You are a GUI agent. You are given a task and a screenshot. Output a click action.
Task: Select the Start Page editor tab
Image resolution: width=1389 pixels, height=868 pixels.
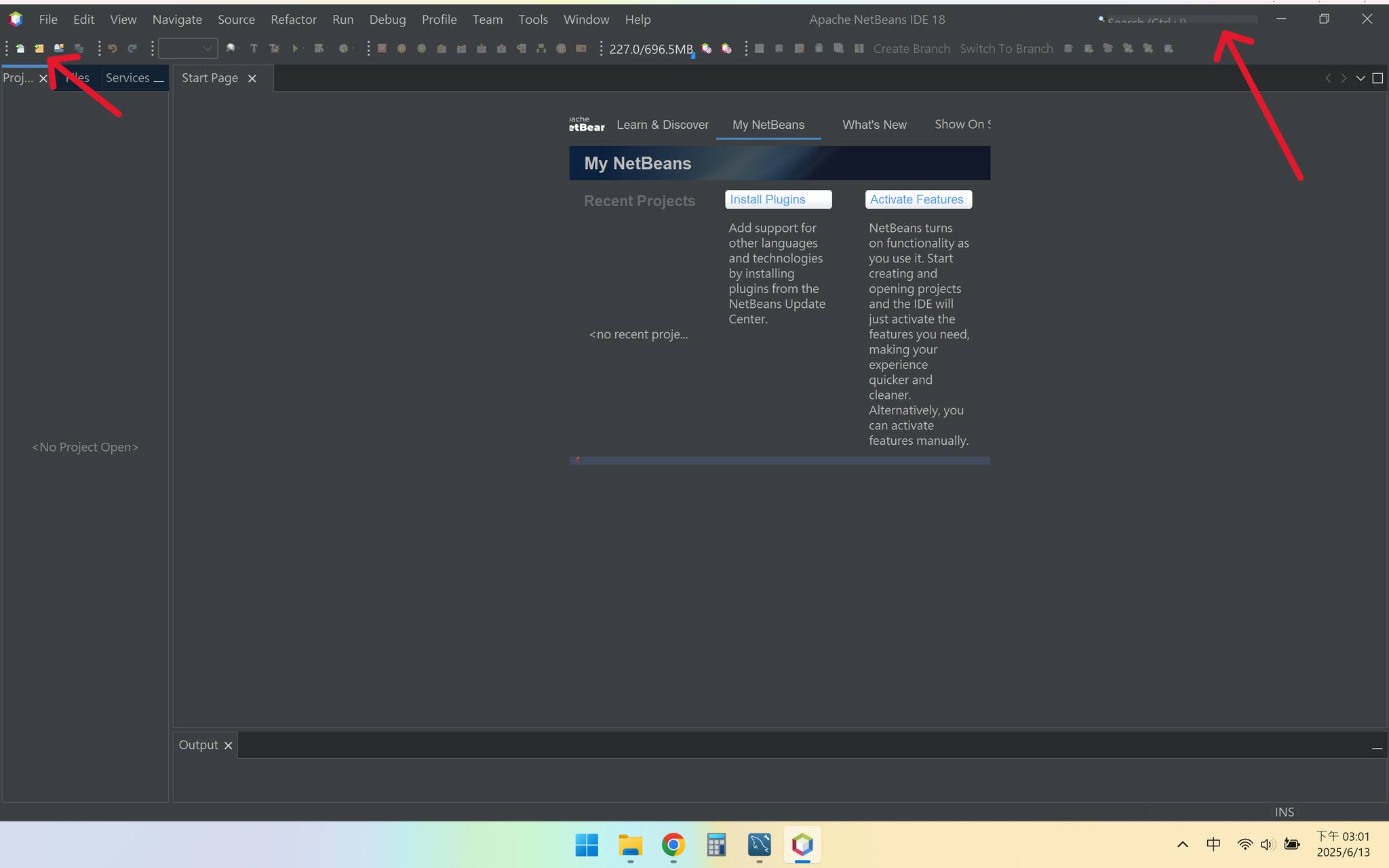pyautogui.click(x=210, y=78)
